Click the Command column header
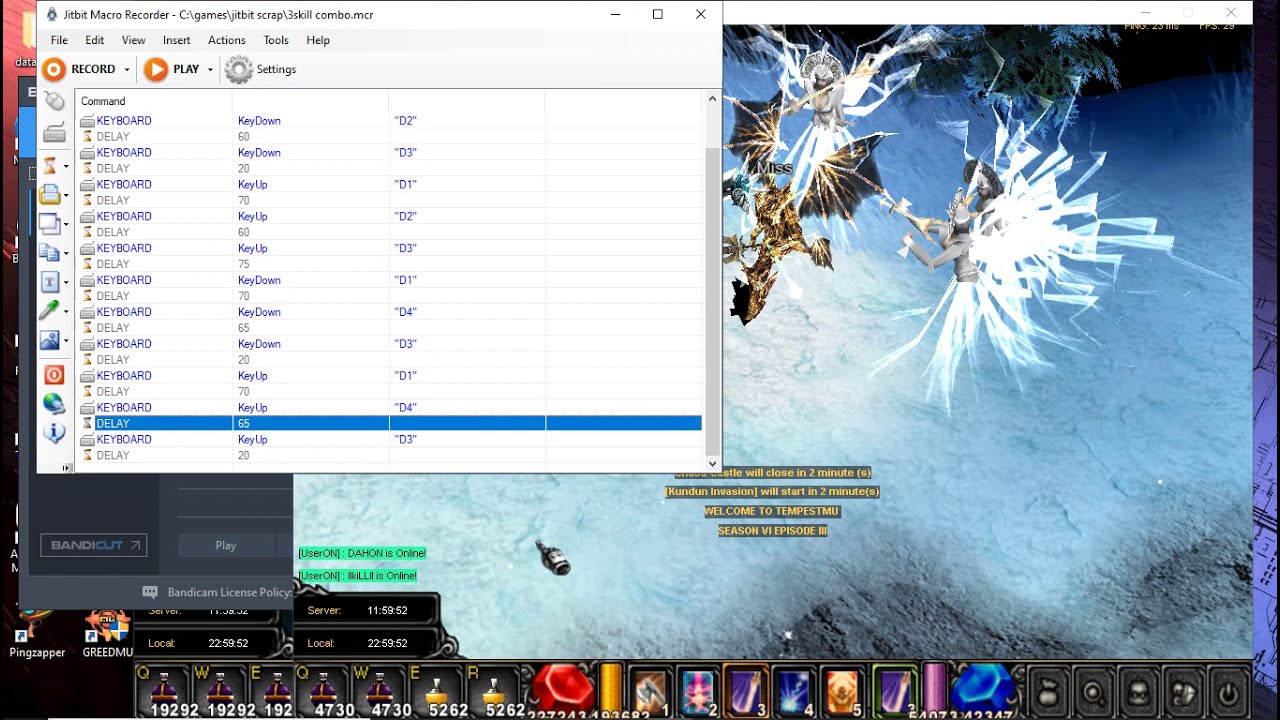1280x720 pixels. click(153, 101)
